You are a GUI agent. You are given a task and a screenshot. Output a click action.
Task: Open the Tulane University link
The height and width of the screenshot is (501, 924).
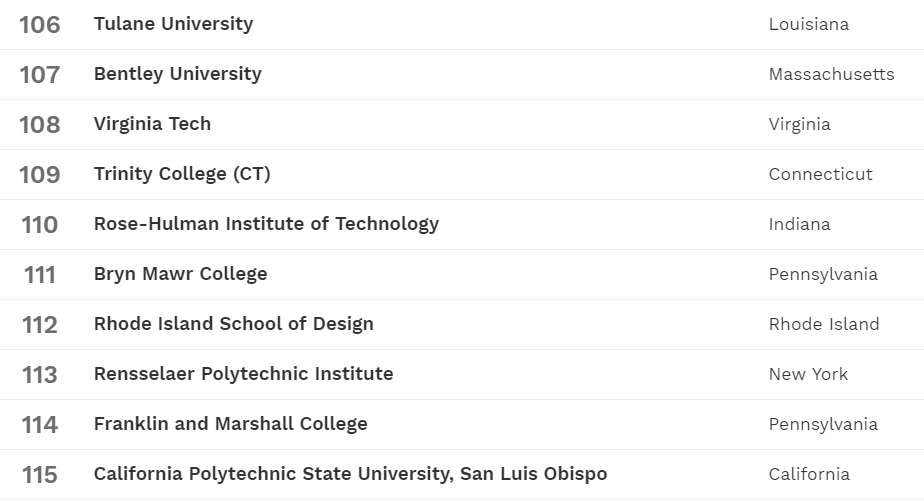pyautogui.click(x=173, y=24)
